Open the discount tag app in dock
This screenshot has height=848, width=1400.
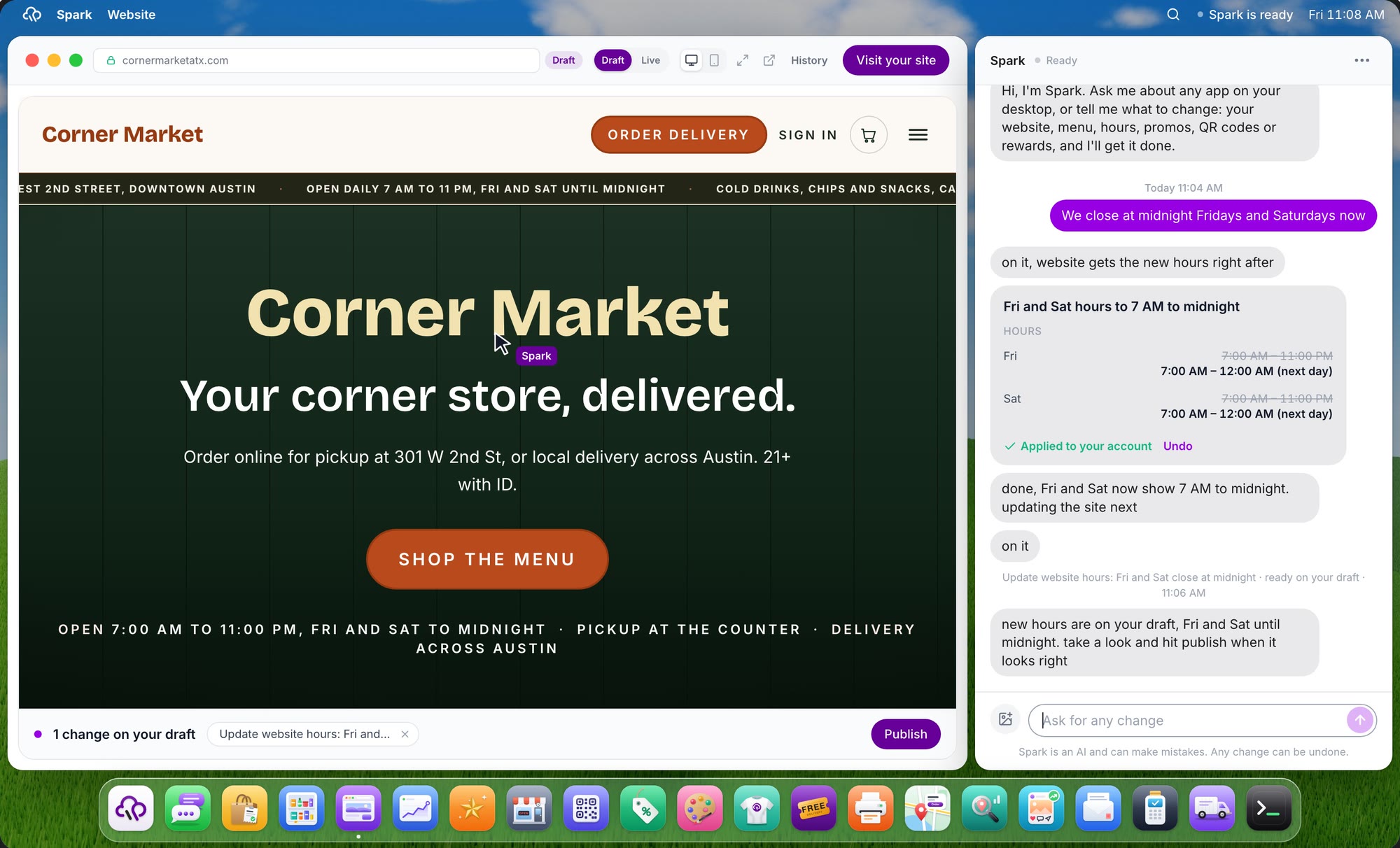click(x=643, y=809)
